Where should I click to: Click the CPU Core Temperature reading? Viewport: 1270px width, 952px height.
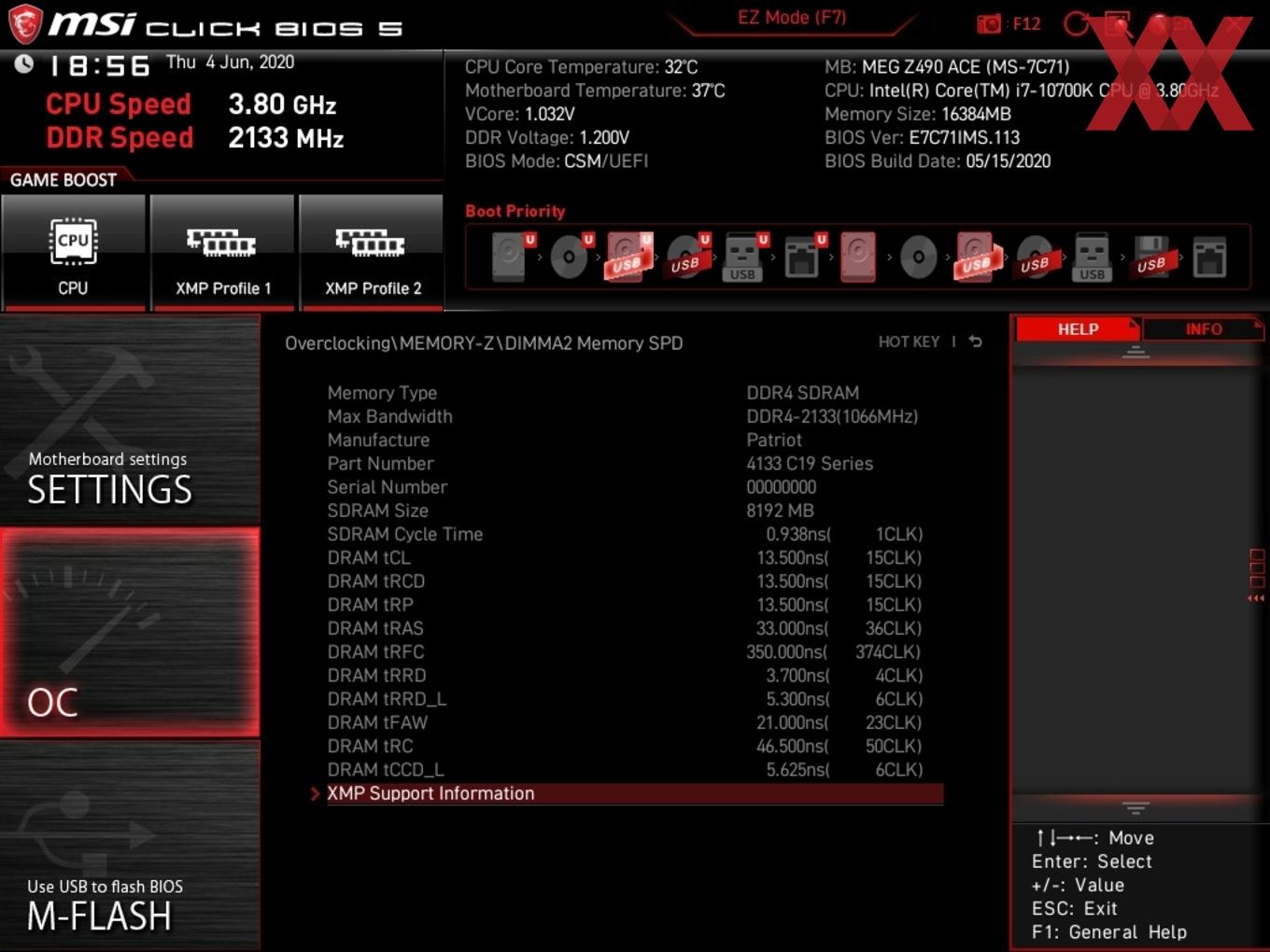581,67
